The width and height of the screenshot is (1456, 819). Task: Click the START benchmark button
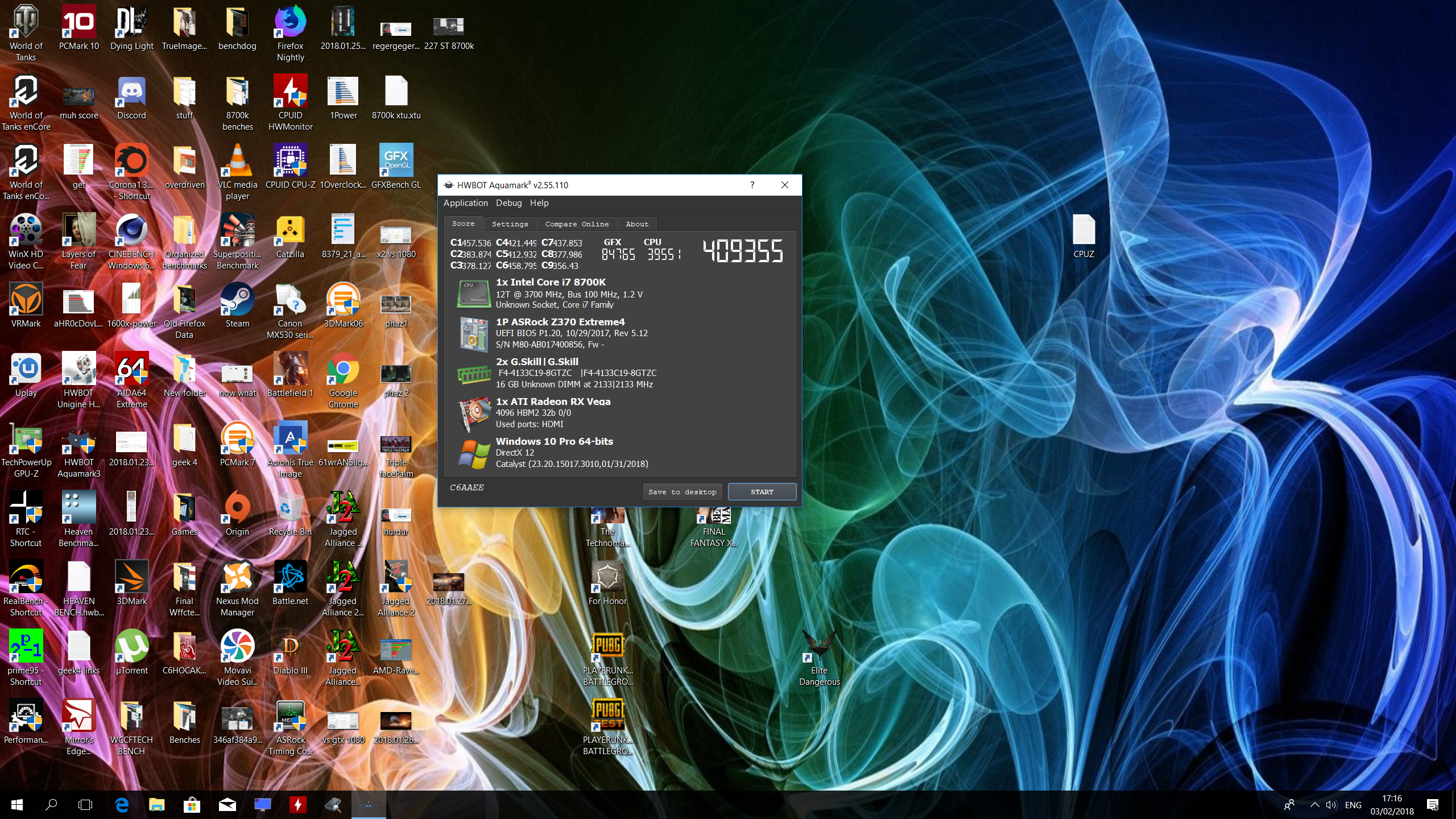[x=762, y=492]
